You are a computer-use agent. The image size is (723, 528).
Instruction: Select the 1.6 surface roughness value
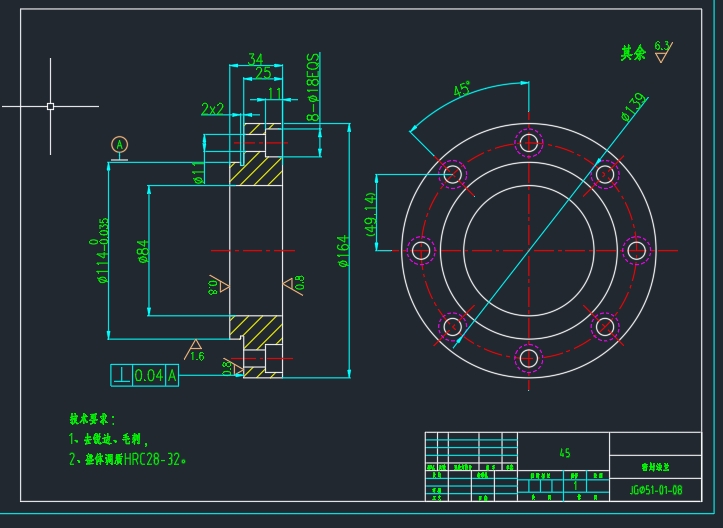coord(197,356)
